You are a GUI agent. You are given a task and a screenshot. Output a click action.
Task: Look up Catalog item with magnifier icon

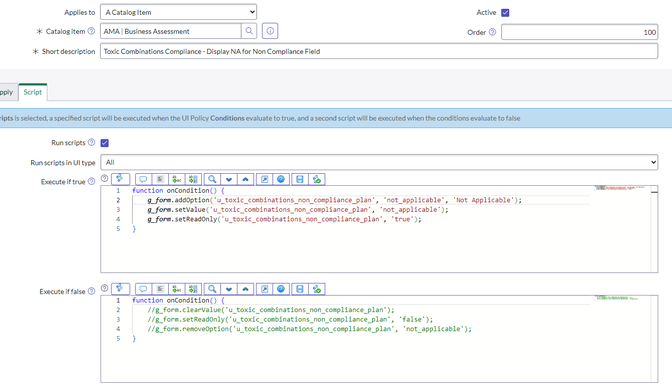click(x=249, y=31)
